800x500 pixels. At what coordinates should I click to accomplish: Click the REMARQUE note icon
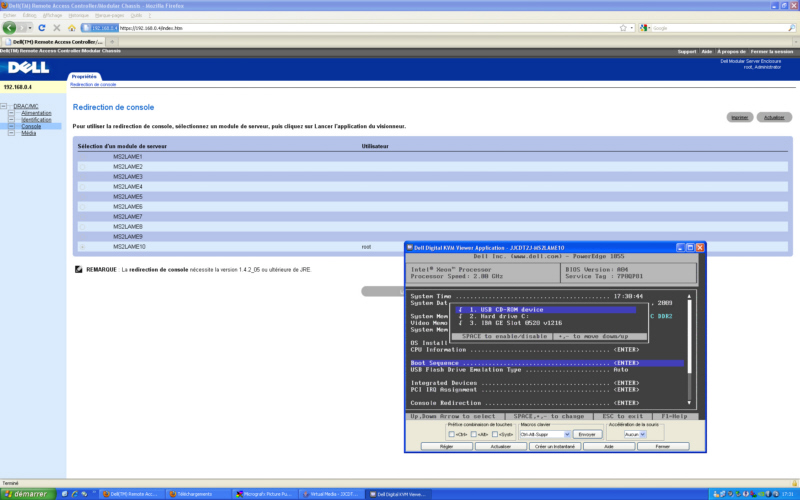79,269
